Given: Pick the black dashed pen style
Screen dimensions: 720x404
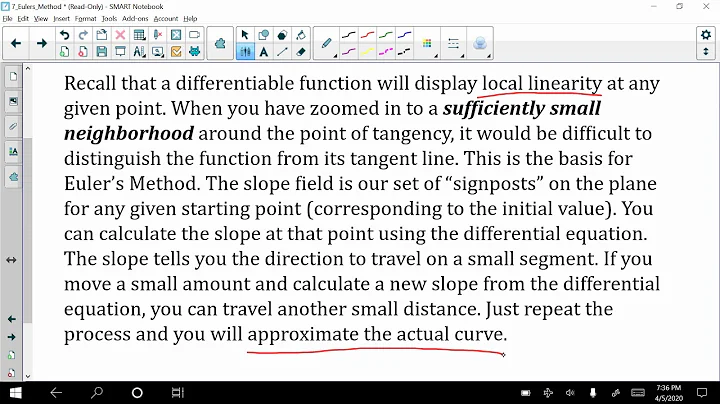Looking at the screenshot, I should [404, 51].
